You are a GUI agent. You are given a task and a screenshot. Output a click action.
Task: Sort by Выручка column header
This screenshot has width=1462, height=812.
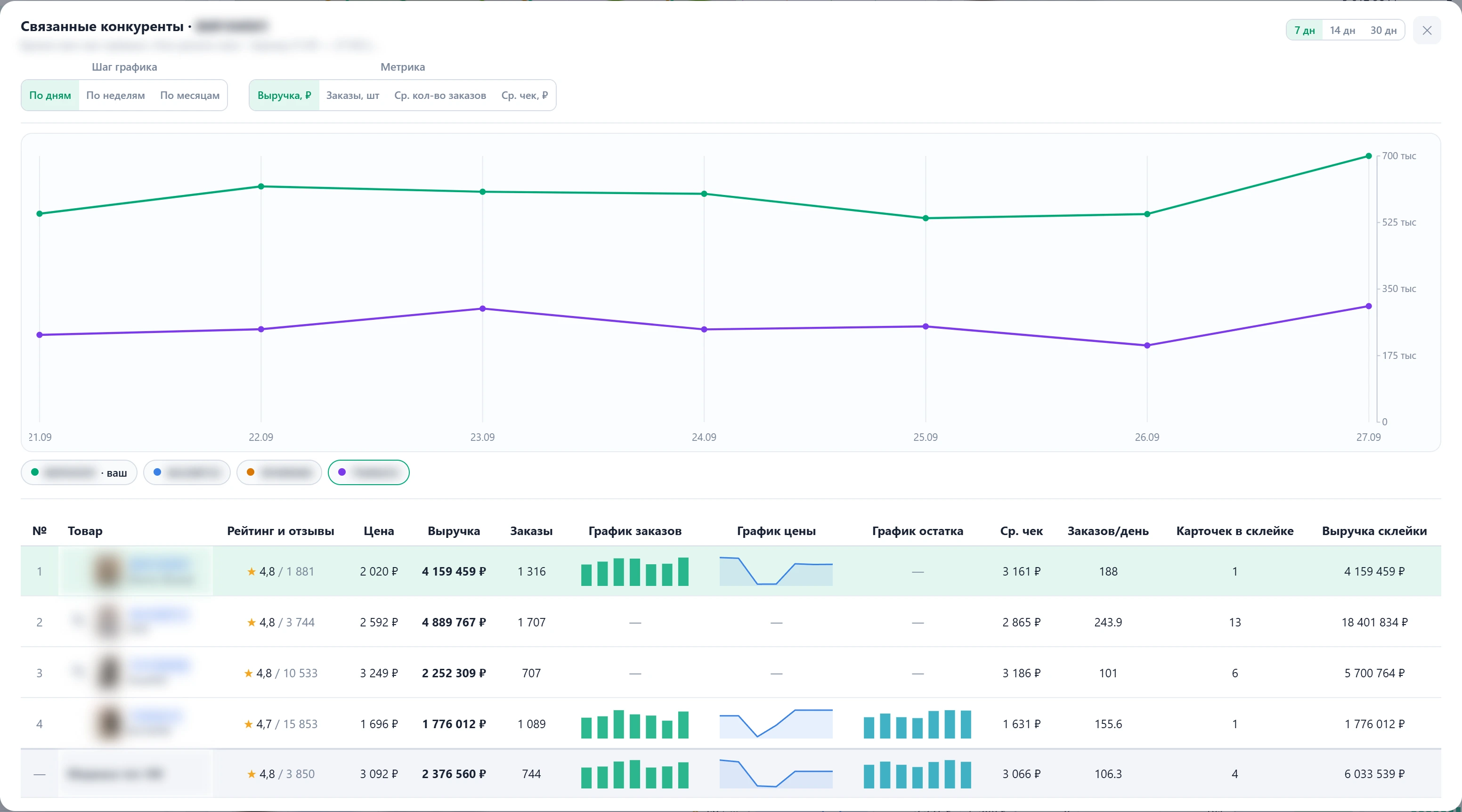click(x=454, y=531)
